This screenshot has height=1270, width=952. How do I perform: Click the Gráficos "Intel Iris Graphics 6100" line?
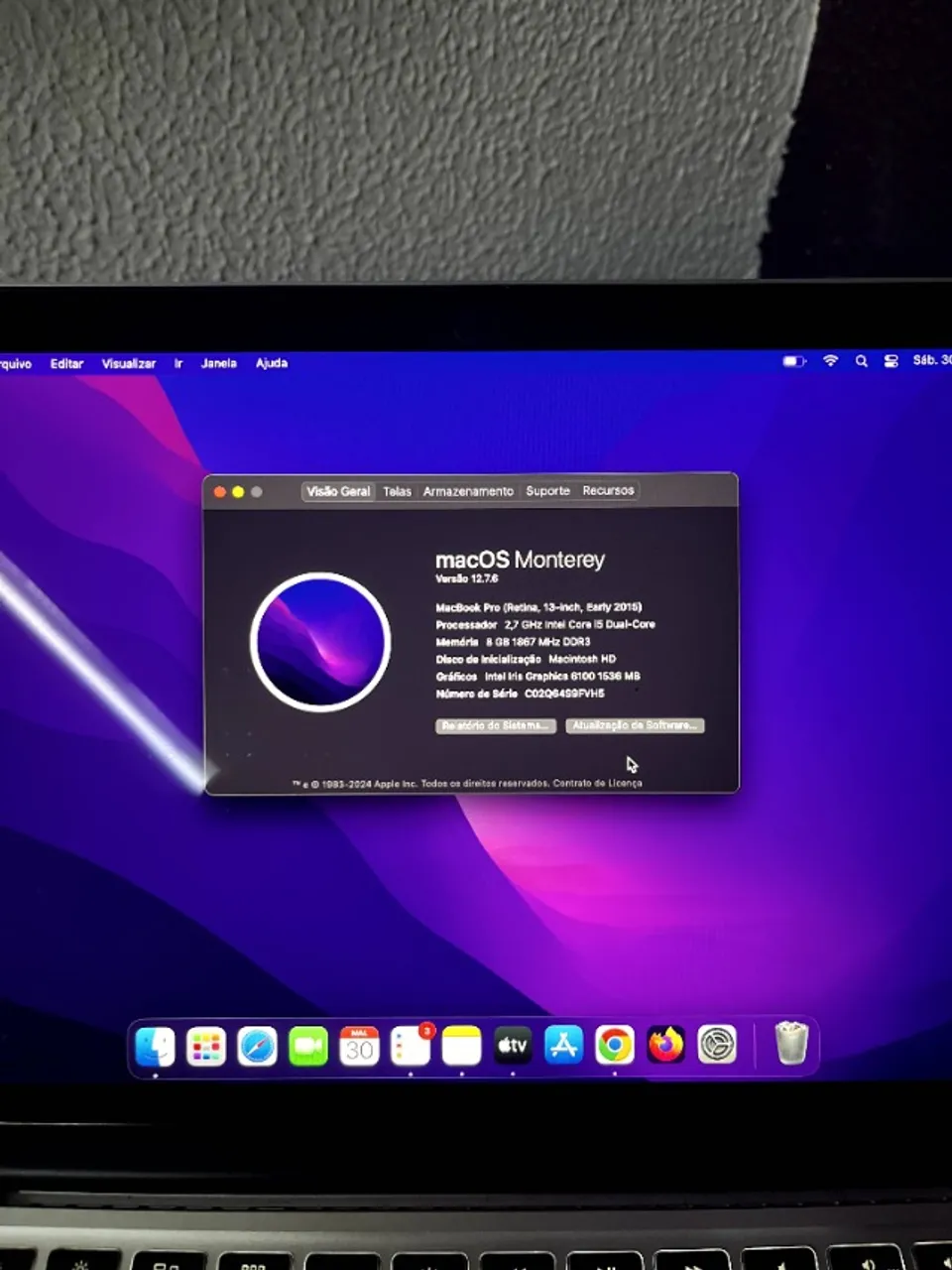click(x=537, y=677)
